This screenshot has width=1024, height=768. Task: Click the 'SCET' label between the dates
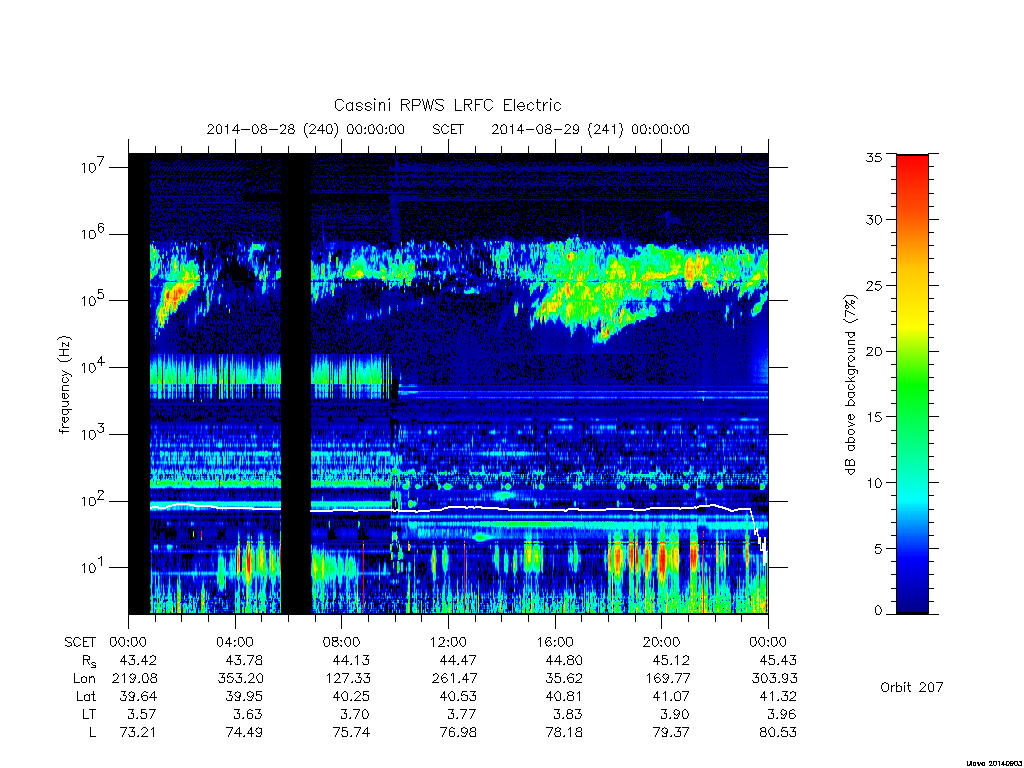tap(448, 129)
